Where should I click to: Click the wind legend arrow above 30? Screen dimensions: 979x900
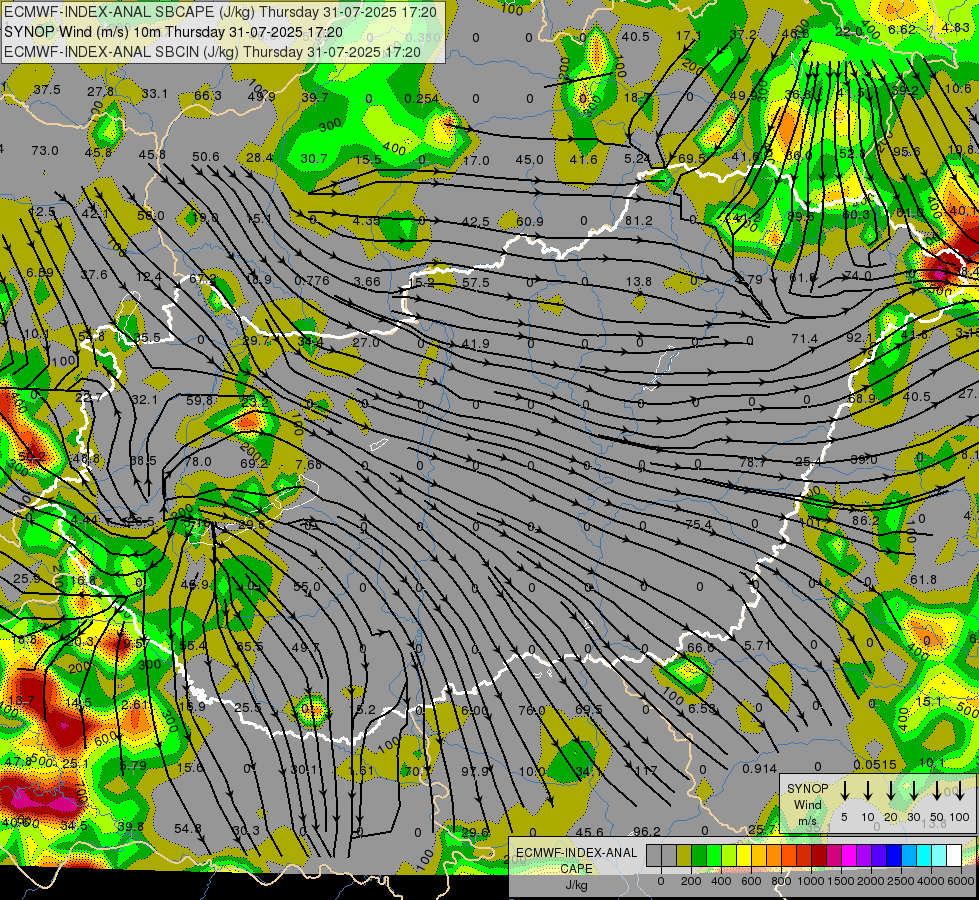point(913,791)
